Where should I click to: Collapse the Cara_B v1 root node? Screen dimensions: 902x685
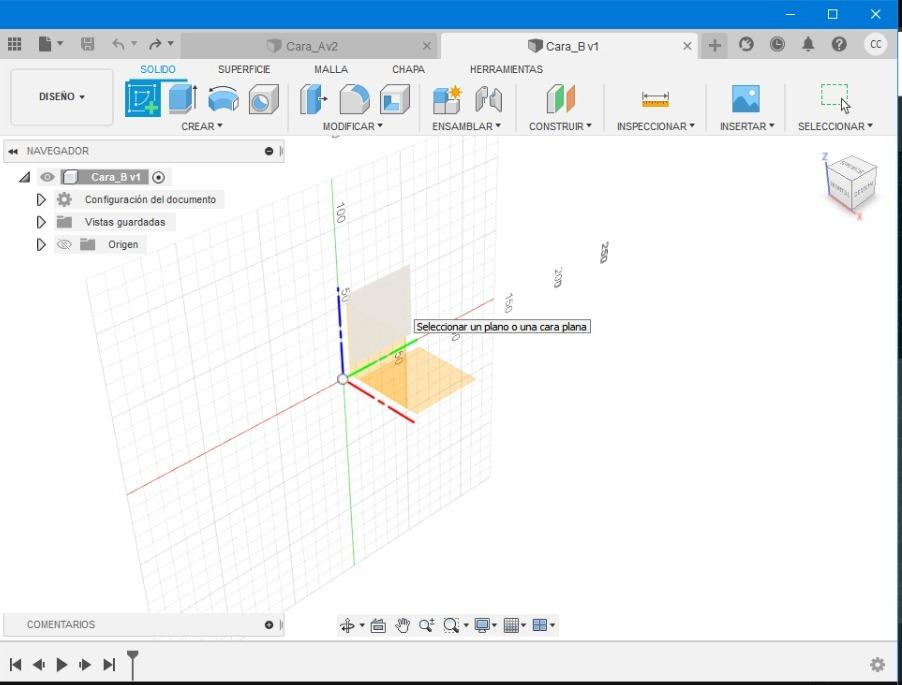[25, 177]
